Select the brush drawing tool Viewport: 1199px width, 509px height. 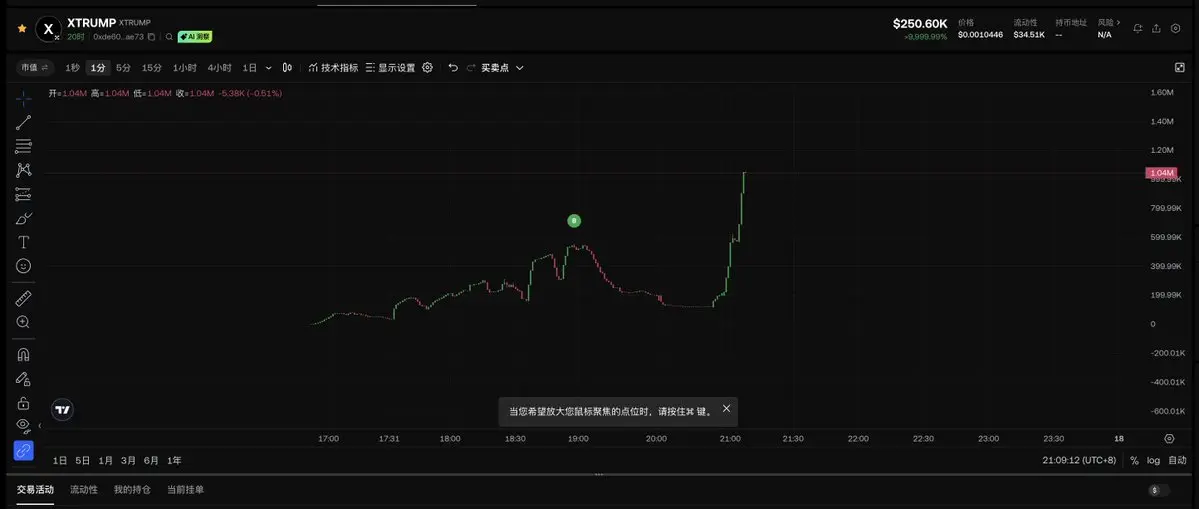[x=24, y=219]
